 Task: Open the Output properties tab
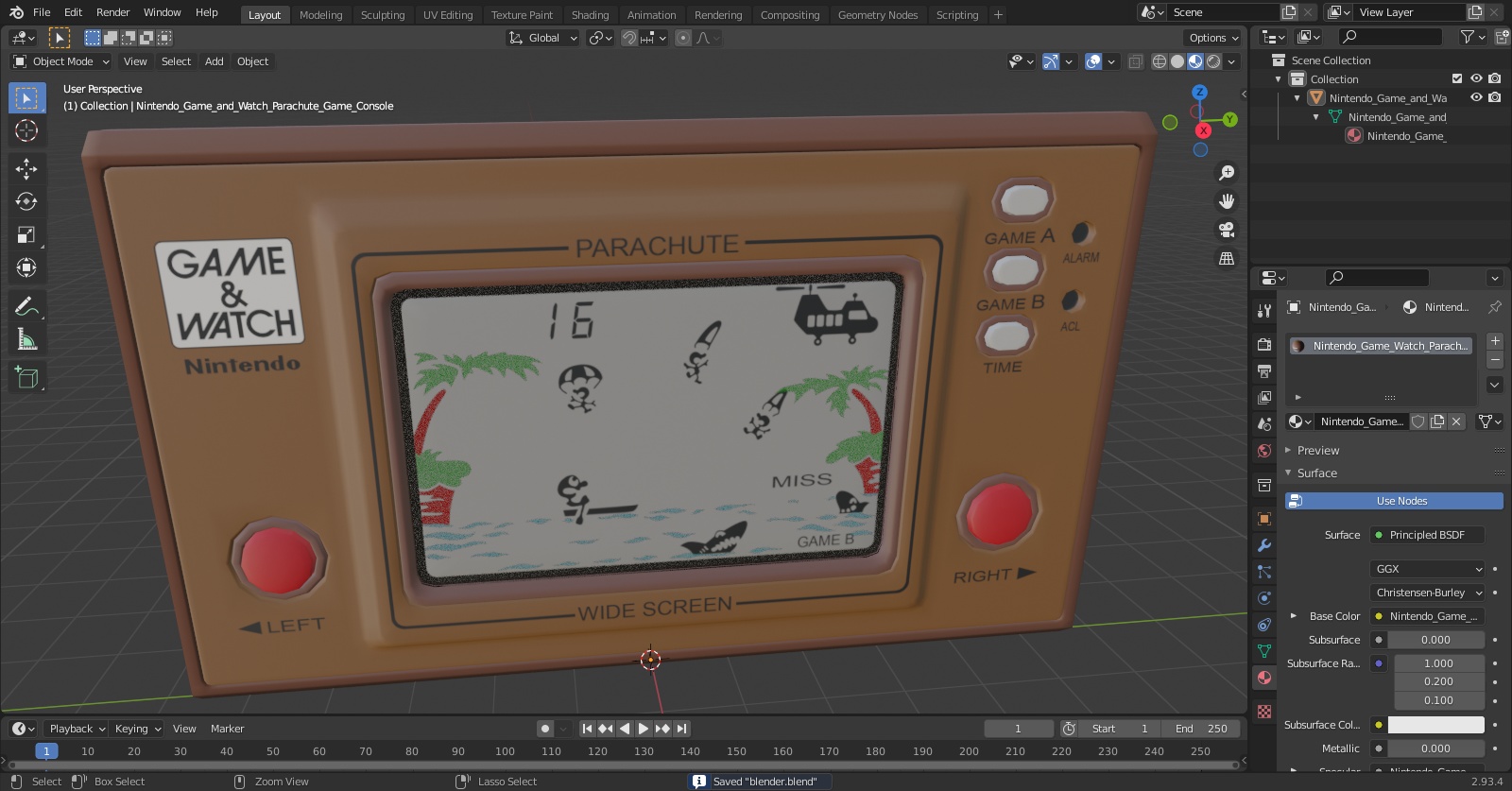[1264, 371]
